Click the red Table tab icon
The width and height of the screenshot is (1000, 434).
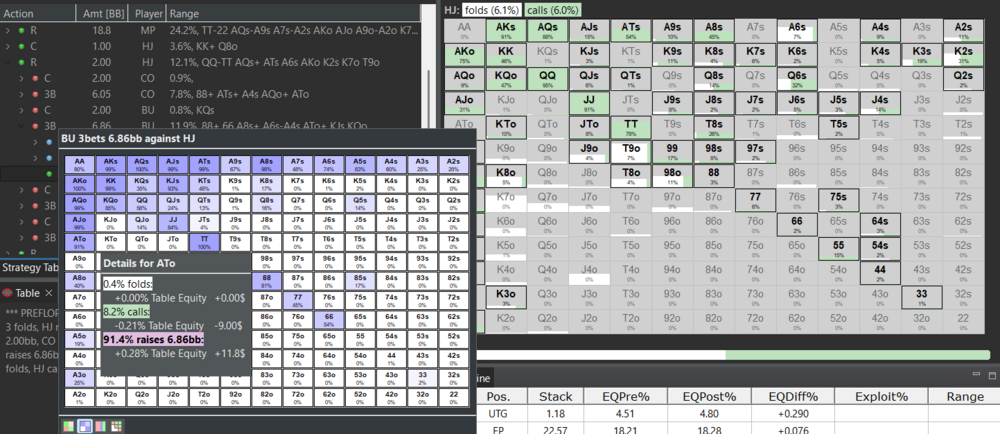point(7,293)
